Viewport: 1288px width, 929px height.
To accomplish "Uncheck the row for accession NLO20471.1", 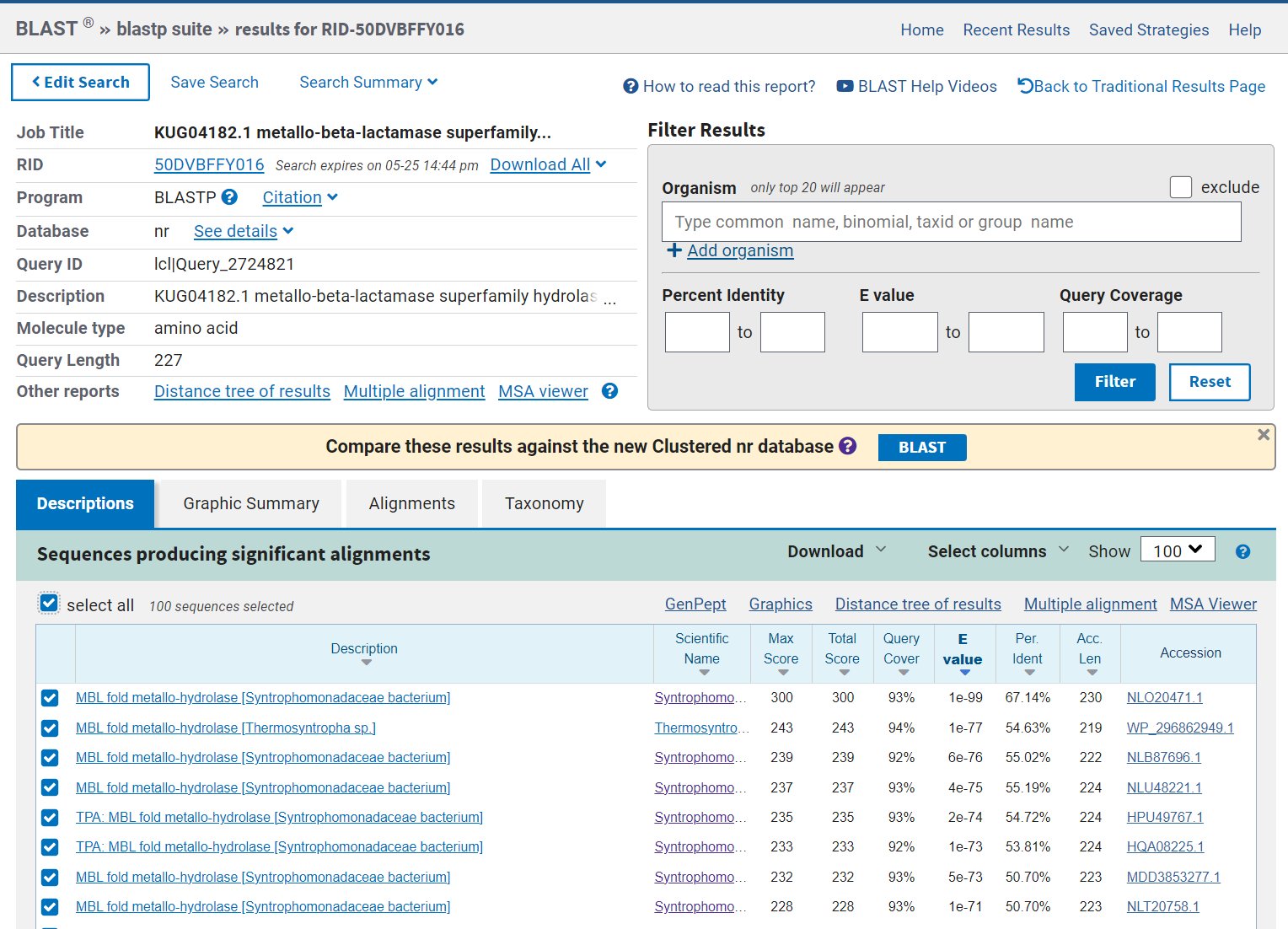I will [50, 698].
